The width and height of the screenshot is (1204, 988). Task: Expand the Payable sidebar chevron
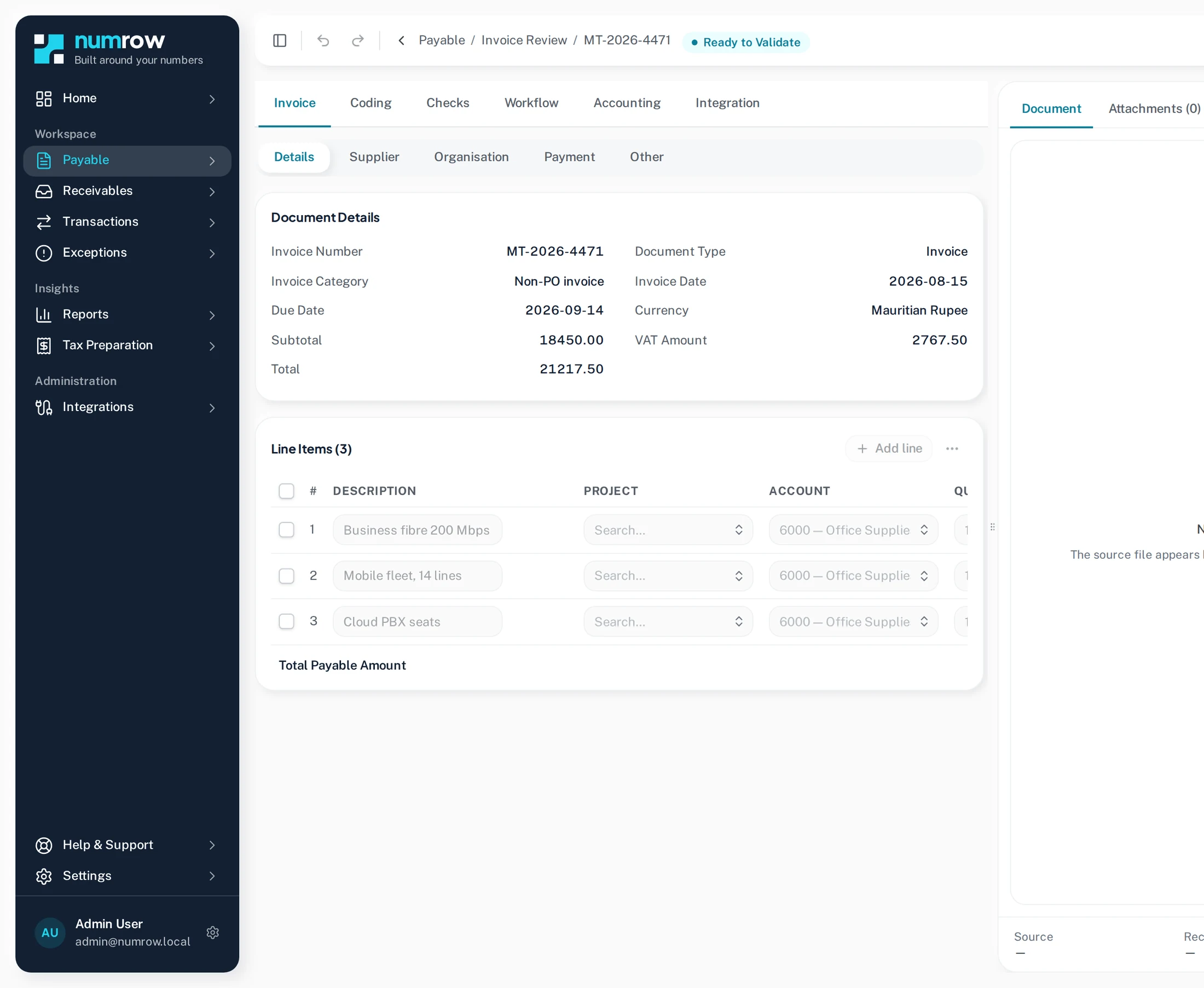pyautogui.click(x=212, y=161)
